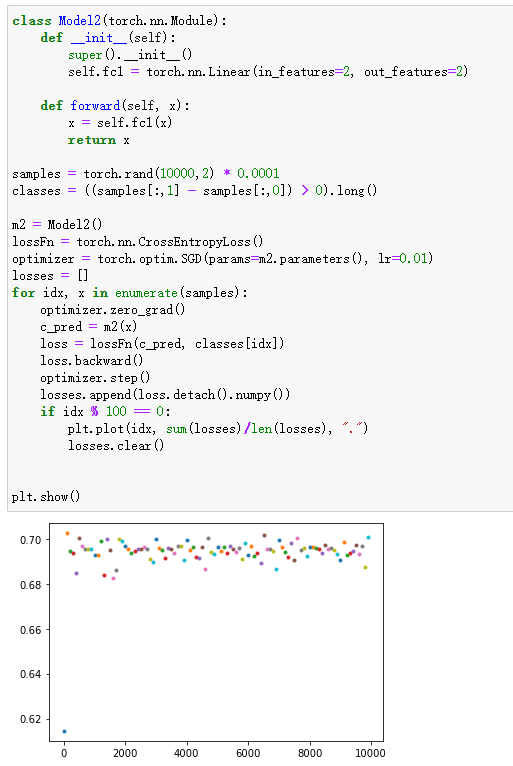The image size is (513, 766).
Task: Click the lr=0.01 argument in optimizer line
Action: [x=403, y=258]
